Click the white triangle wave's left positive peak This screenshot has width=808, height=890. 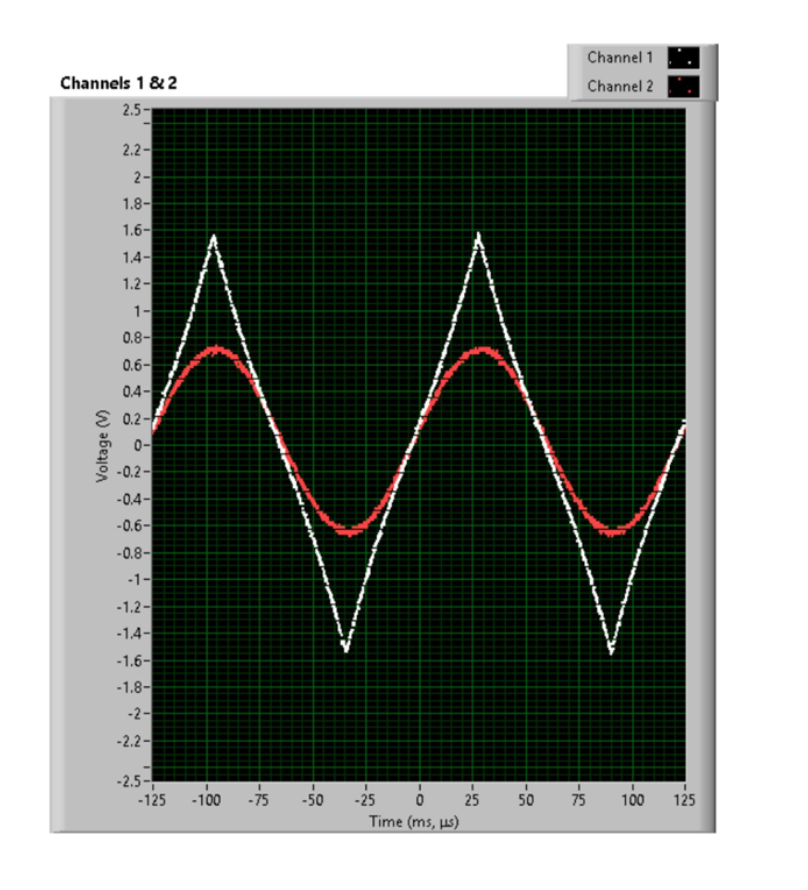click(213, 237)
